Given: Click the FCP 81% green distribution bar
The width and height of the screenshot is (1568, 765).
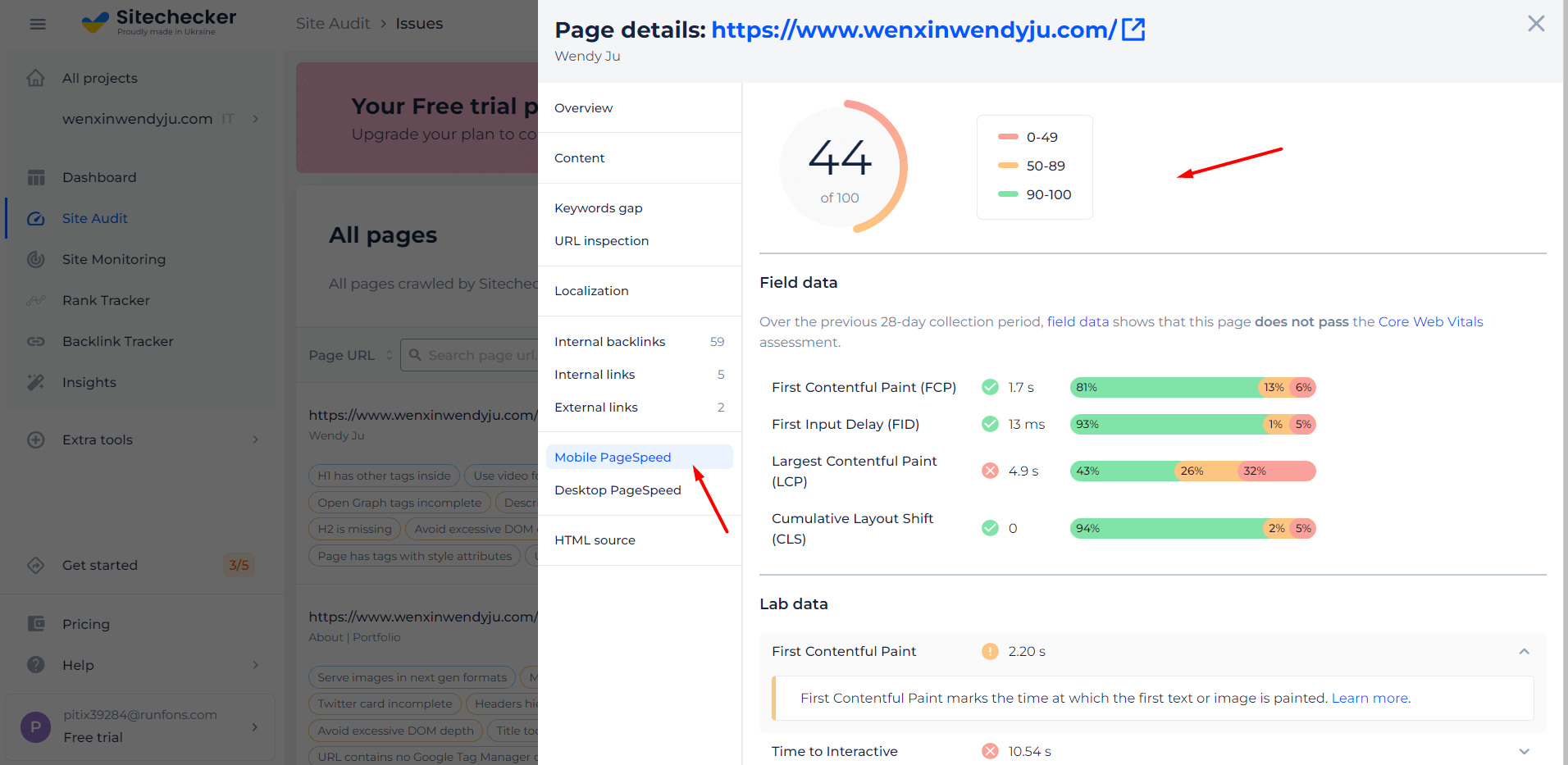Looking at the screenshot, I should click(1165, 388).
